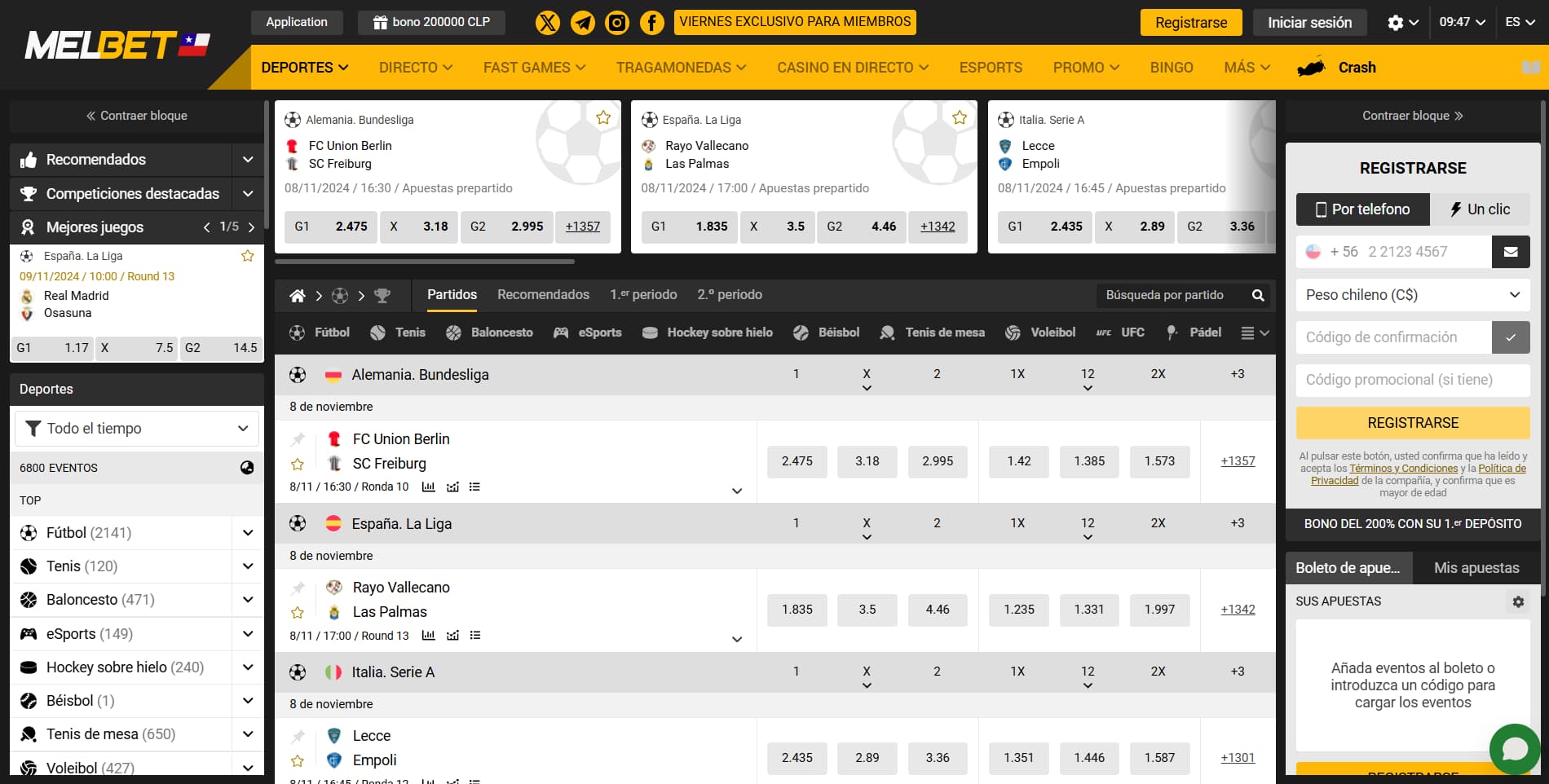
Task: Open the Peso chileno currency dropdown
Action: (x=1412, y=295)
